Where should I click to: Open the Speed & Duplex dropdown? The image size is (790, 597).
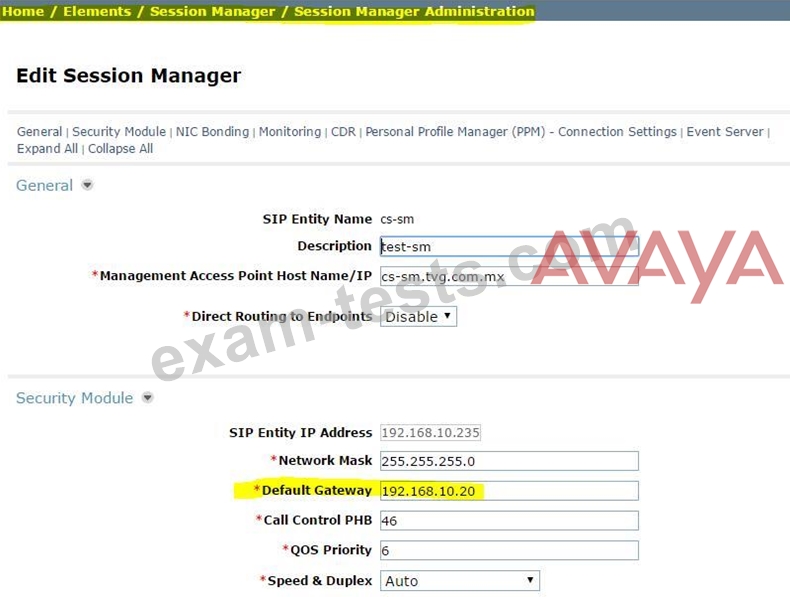[459, 580]
